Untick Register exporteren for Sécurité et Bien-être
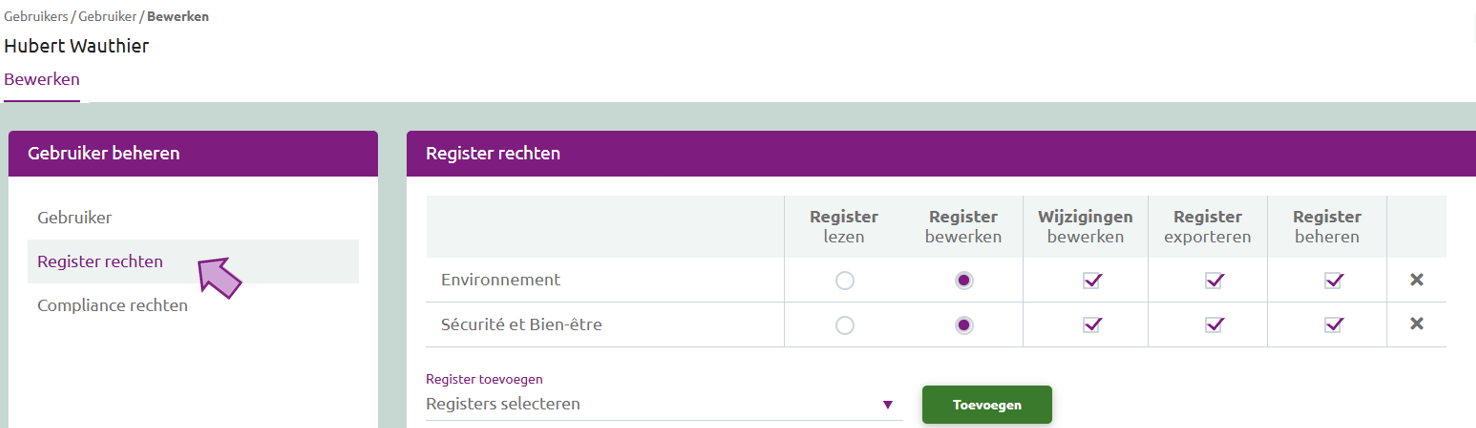 click(x=1214, y=324)
